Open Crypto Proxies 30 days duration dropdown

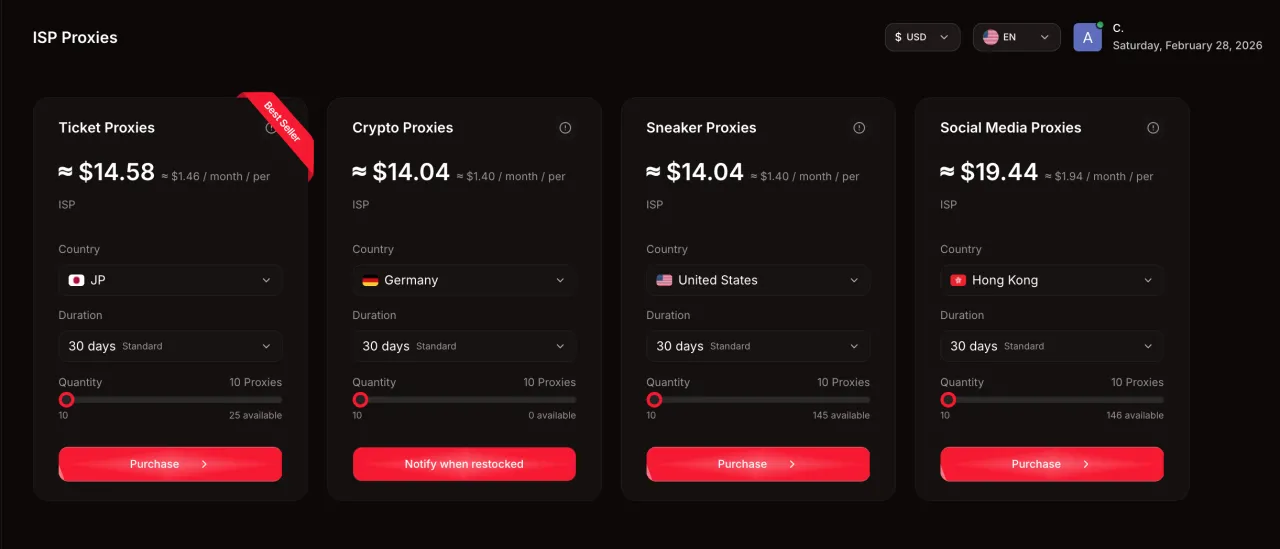(464, 346)
